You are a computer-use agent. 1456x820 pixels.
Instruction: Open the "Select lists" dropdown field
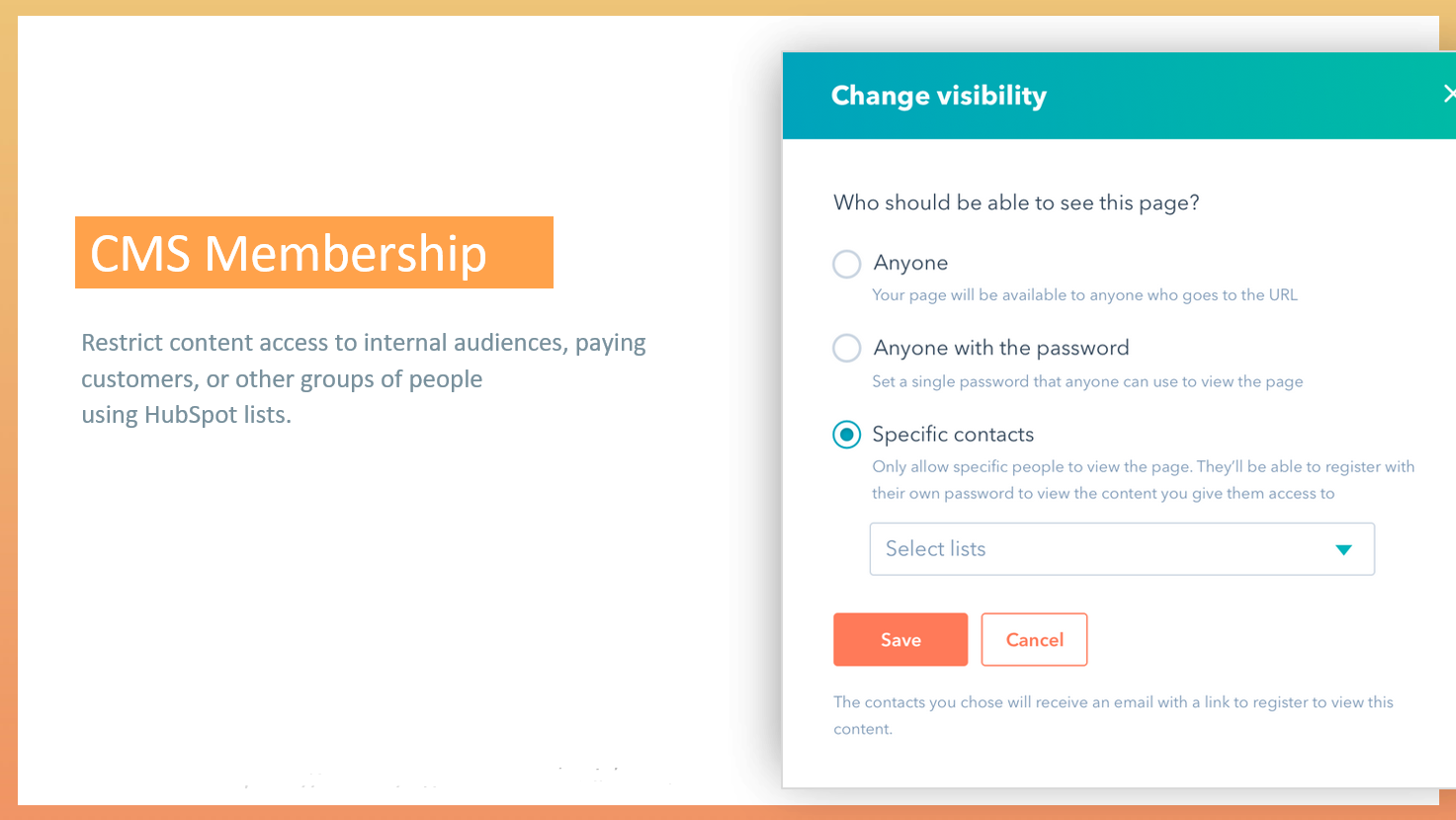coord(1121,549)
